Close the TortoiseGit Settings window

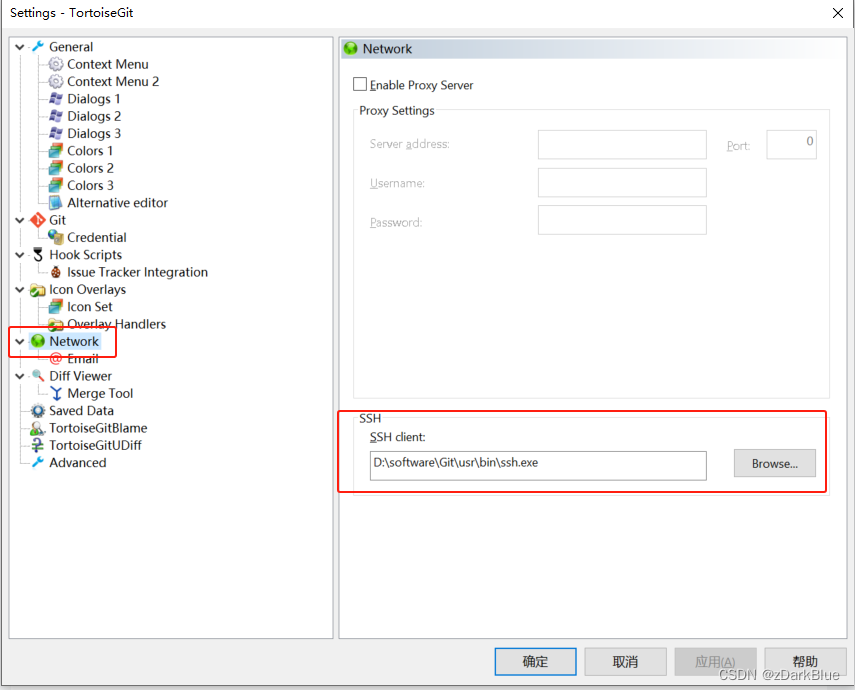(838, 13)
